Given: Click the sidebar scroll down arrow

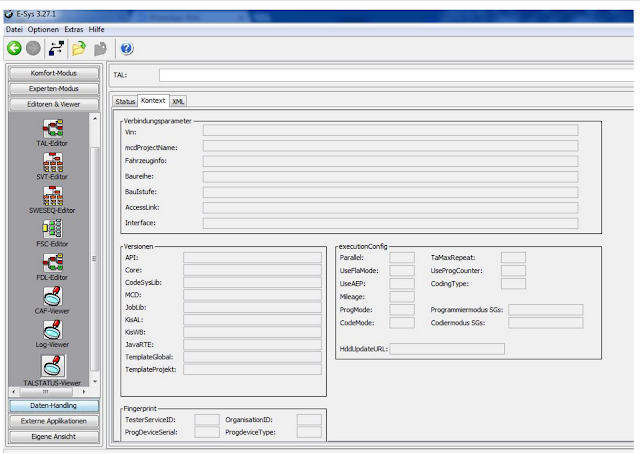Looking at the screenshot, I should [x=95, y=382].
